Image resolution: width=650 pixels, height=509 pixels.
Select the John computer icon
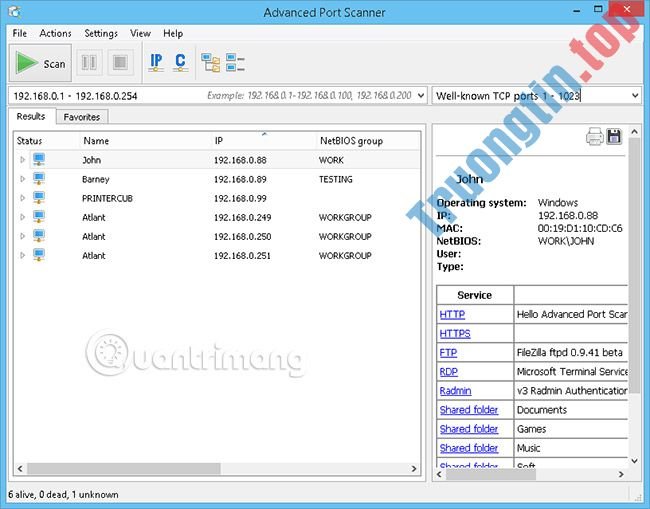click(39, 160)
